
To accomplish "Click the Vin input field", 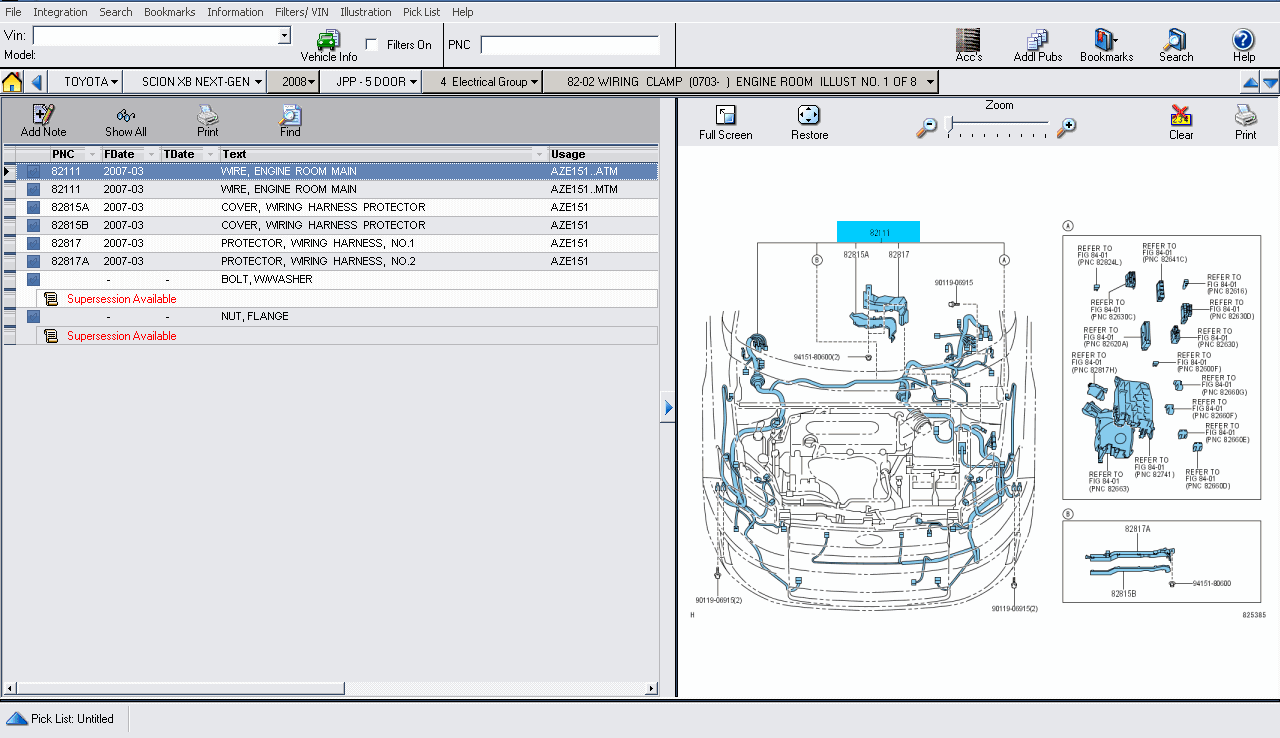I will tap(155, 36).
